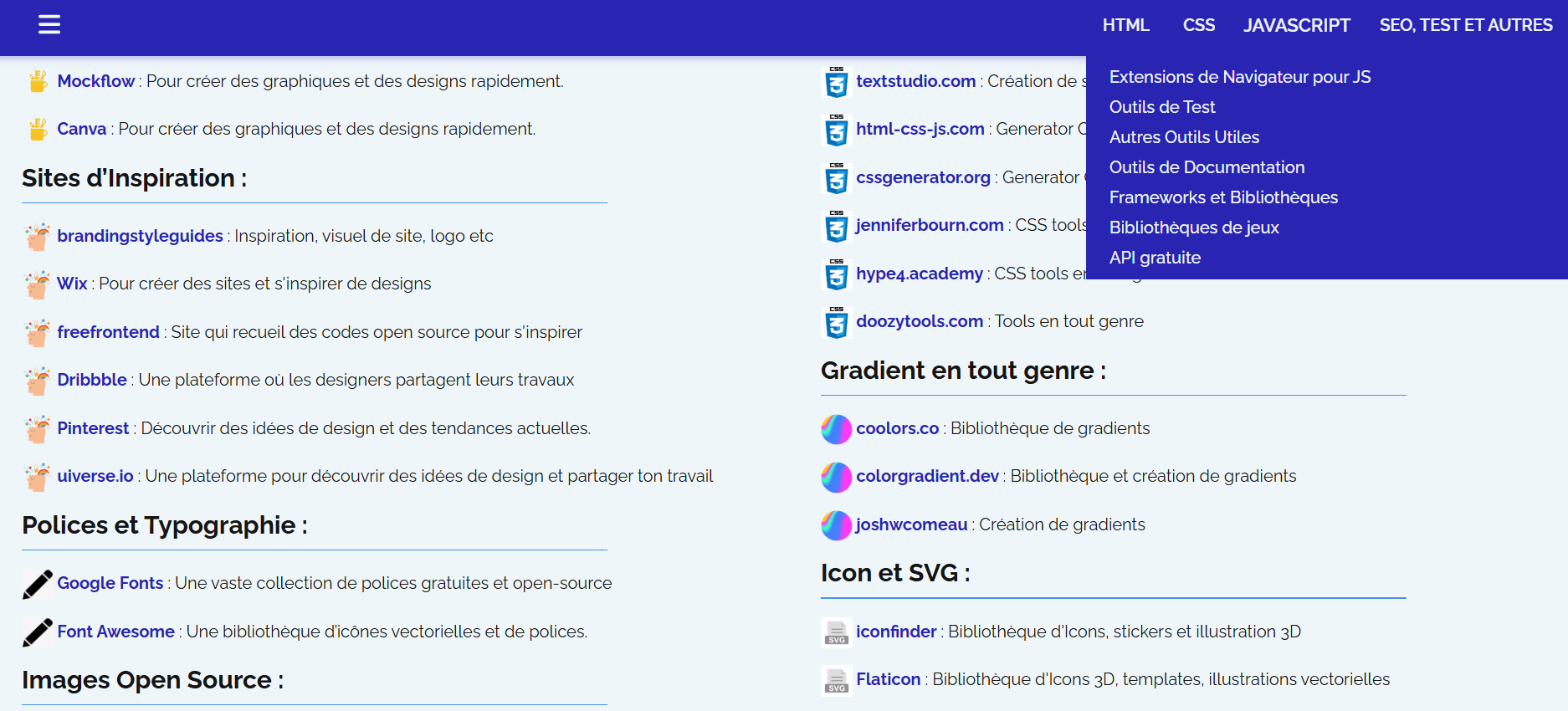Click the icon beside Dribbble

[38, 381]
